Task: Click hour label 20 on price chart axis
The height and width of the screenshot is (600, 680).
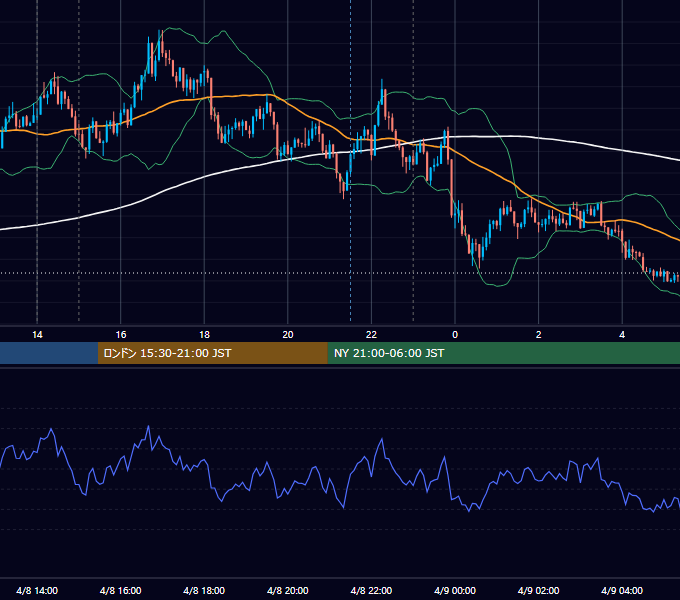Action: tap(288, 335)
